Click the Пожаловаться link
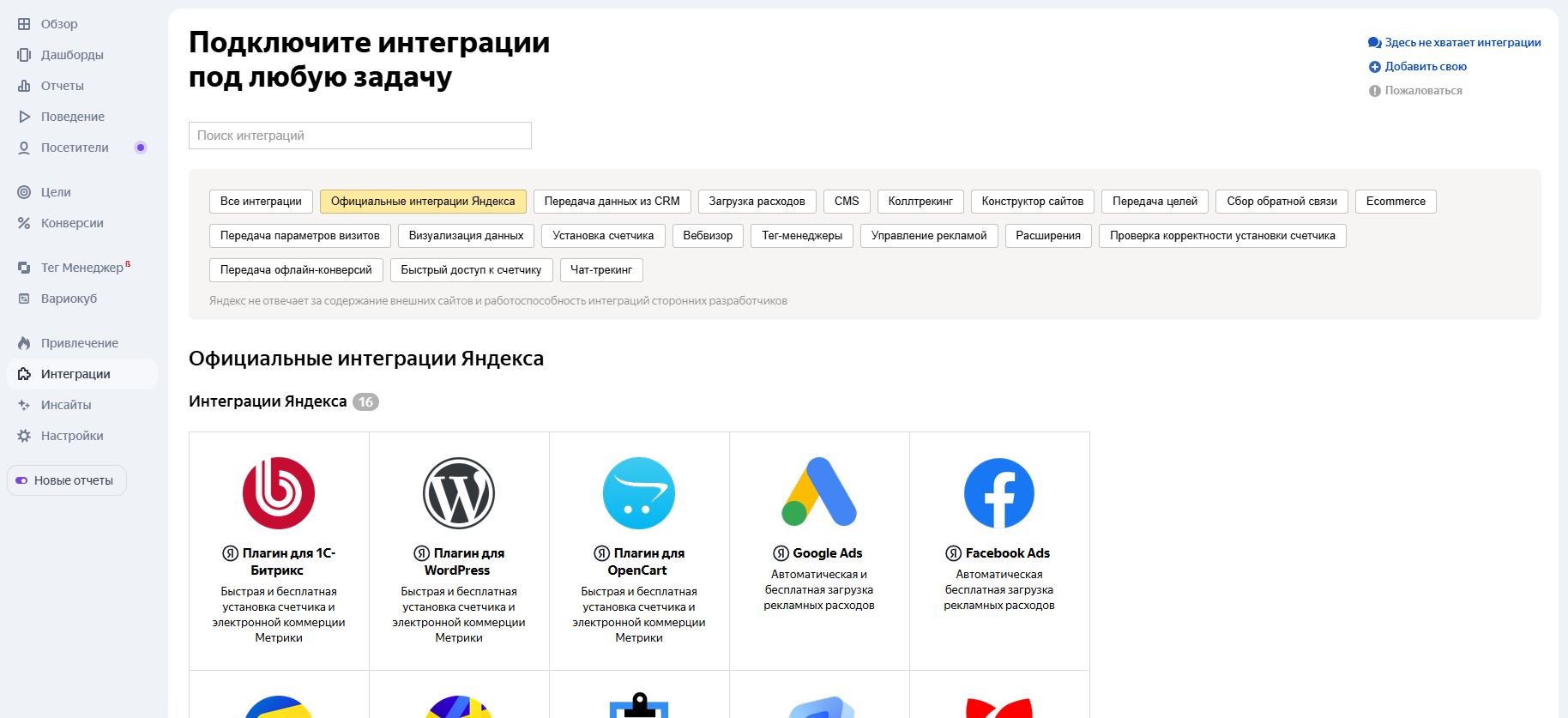The image size is (1568, 718). 1423,91
